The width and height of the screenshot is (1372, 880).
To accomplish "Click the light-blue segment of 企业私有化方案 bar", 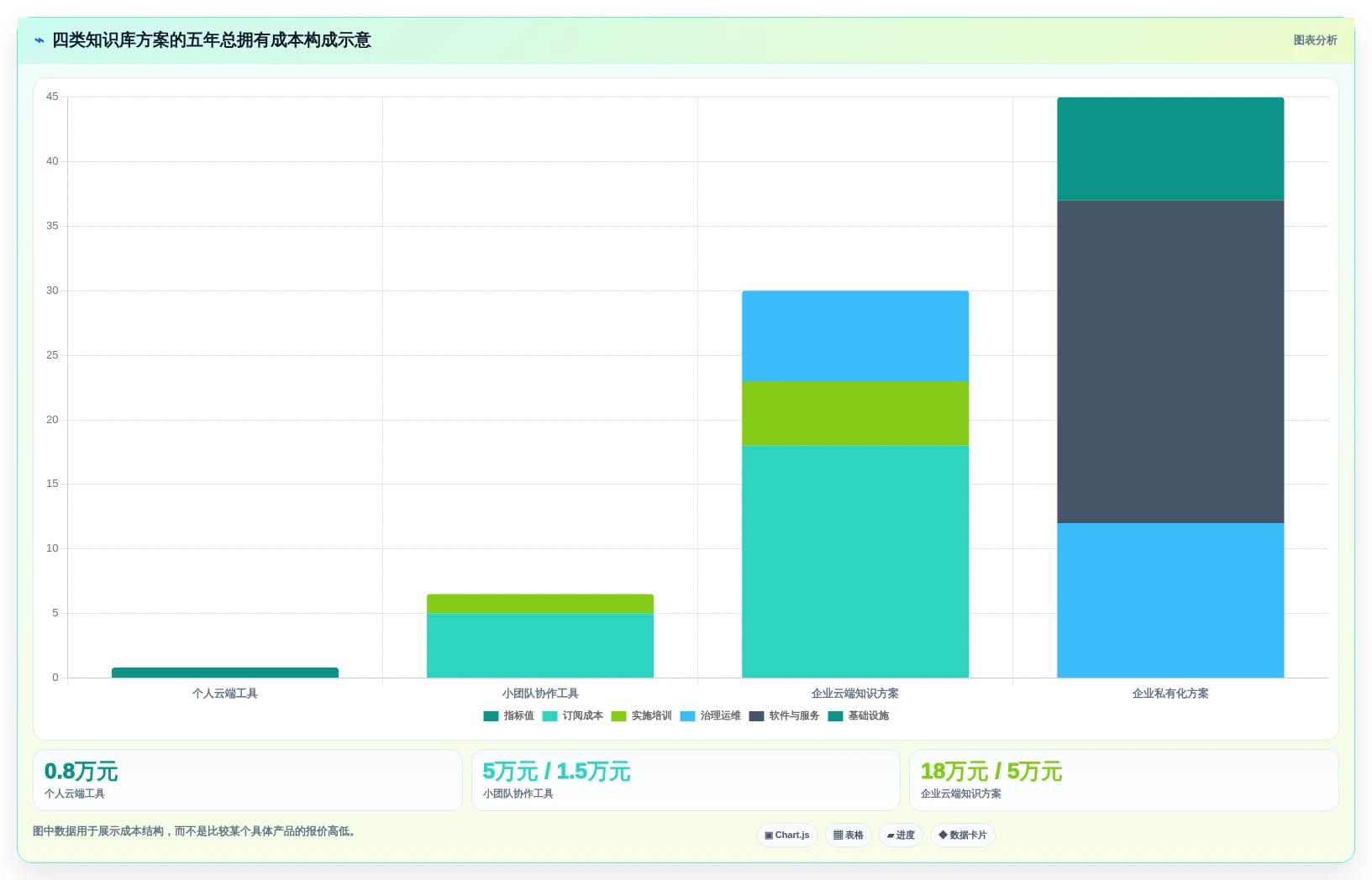I will (x=1170, y=600).
